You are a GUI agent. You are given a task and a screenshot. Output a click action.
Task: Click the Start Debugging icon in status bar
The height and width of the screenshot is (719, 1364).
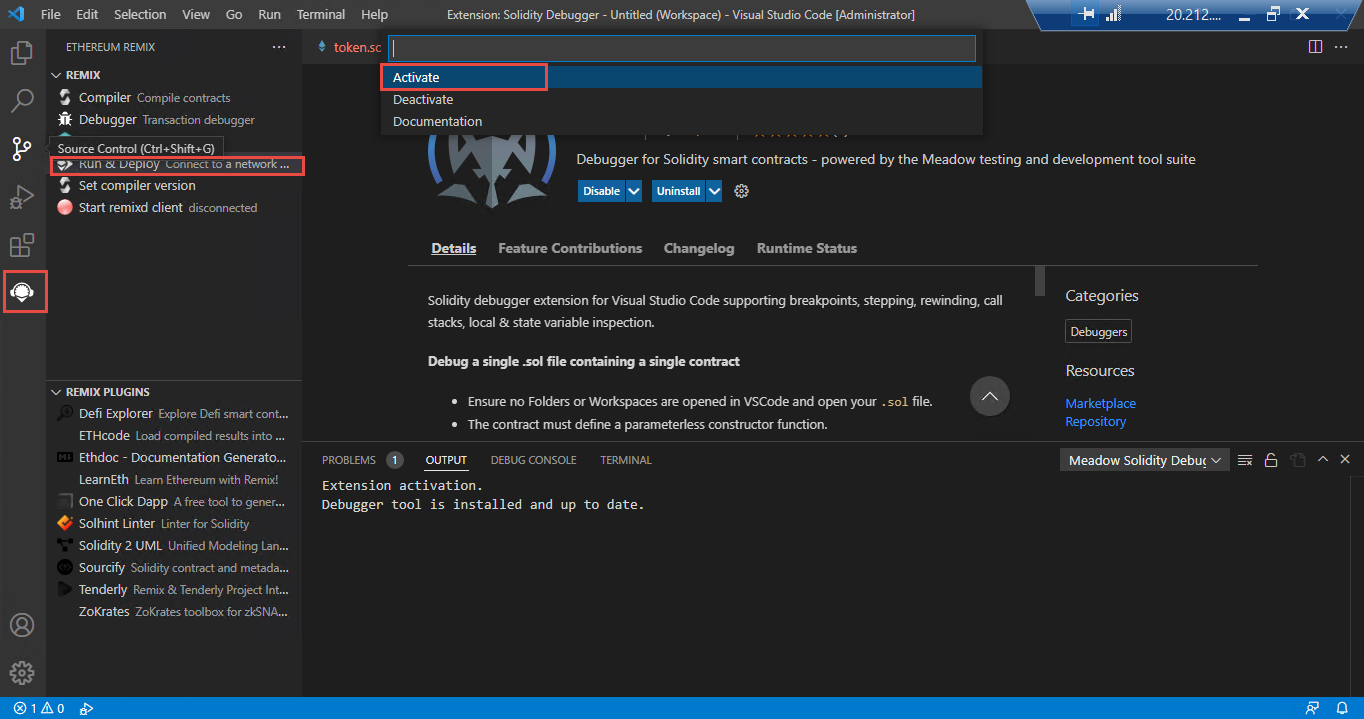86,708
